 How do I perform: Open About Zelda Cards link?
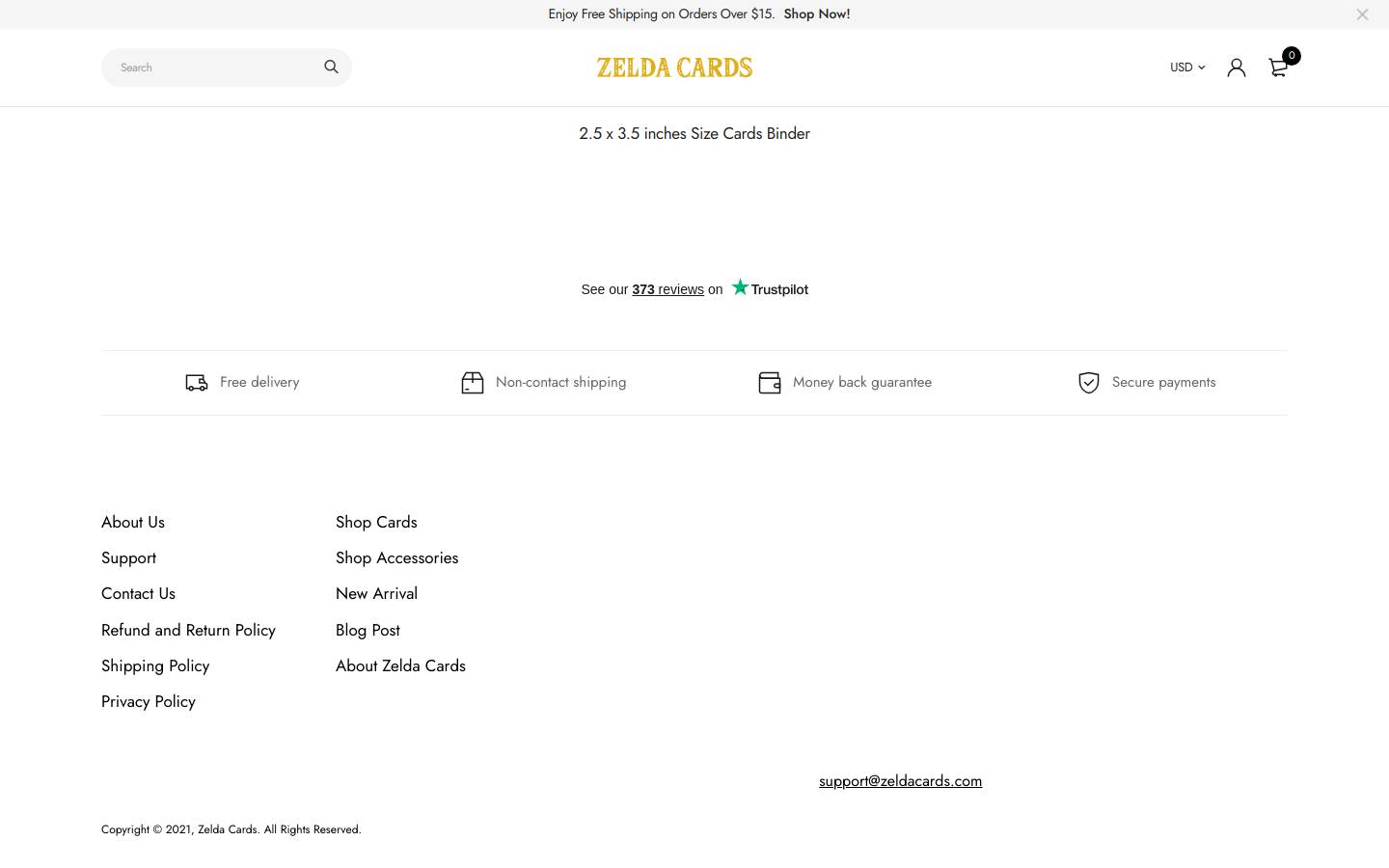point(400,665)
